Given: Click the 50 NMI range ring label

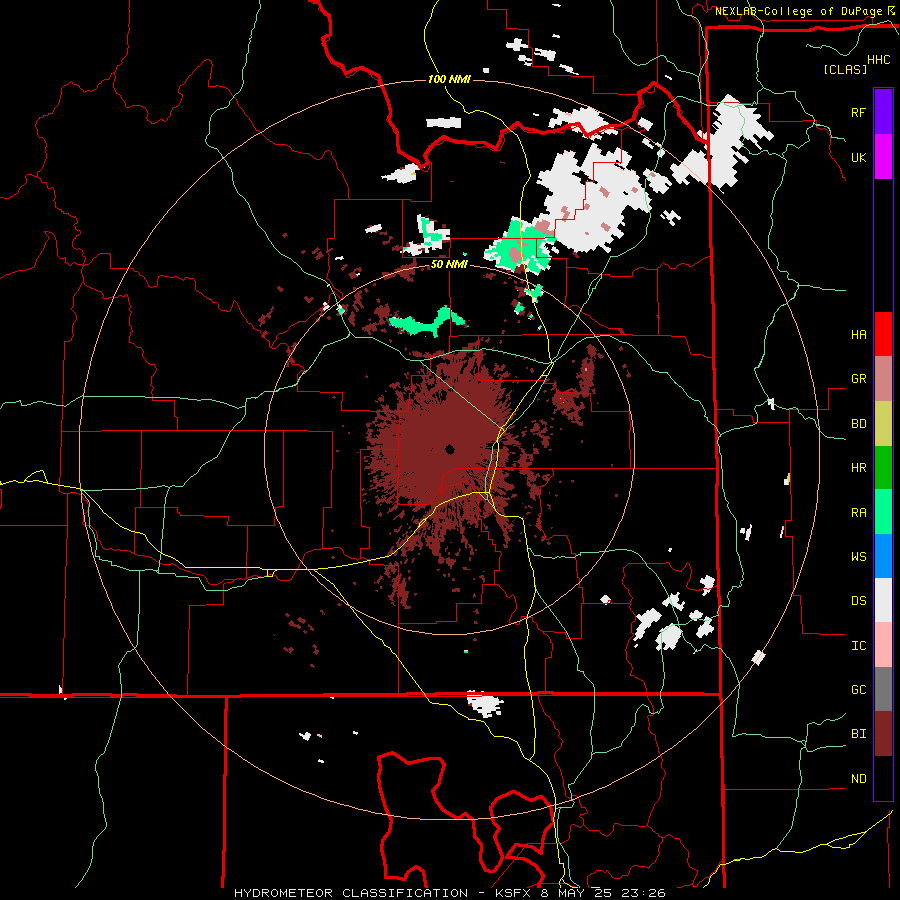Looking at the screenshot, I should tap(449, 264).
